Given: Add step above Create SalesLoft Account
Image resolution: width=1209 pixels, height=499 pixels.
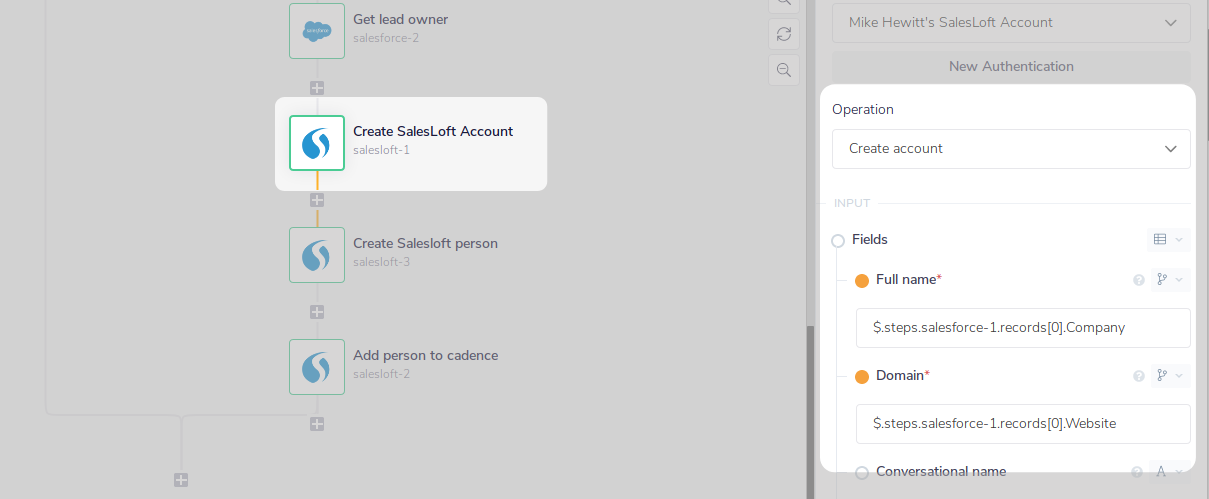Looking at the screenshot, I should pyautogui.click(x=317, y=88).
